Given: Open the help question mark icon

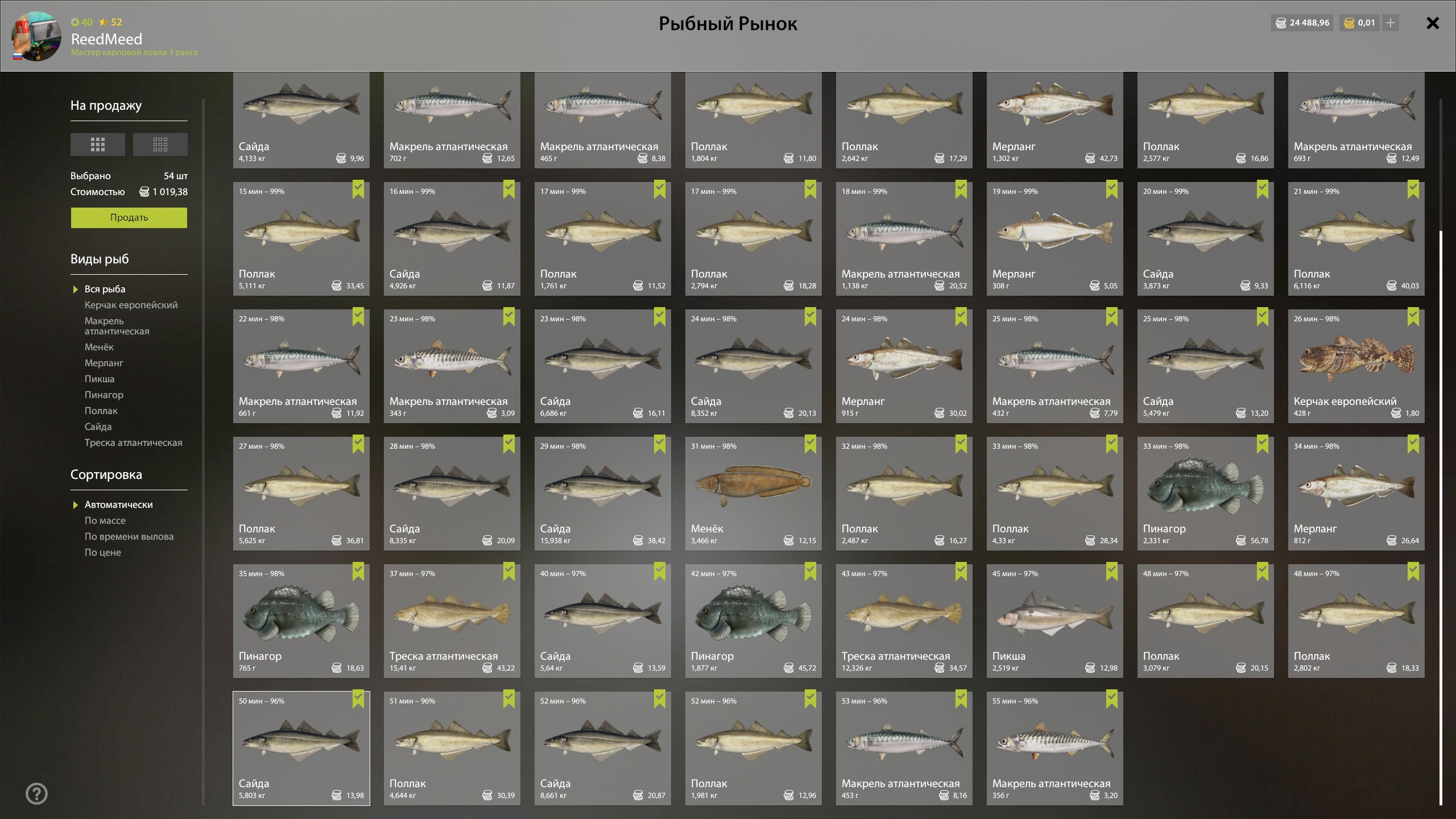Looking at the screenshot, I should pos(37,793).
